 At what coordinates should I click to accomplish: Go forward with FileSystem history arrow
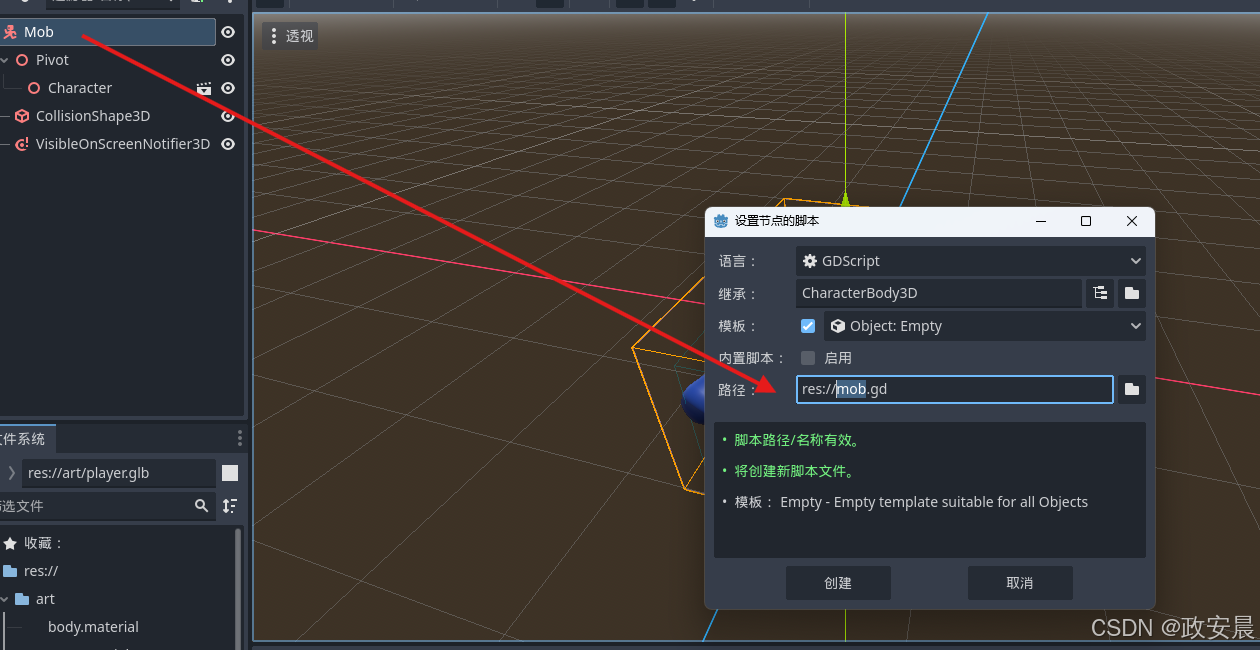pos(11,473)
